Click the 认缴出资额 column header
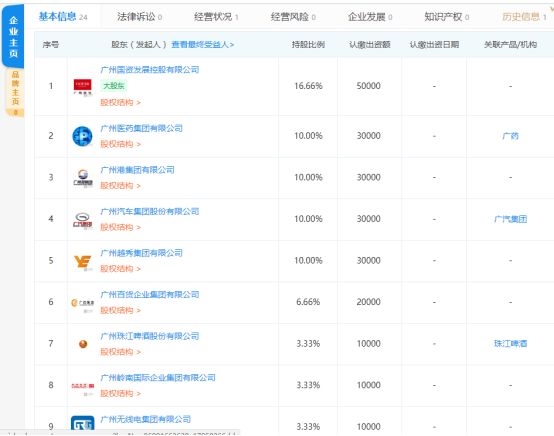 tap(370, 45)
